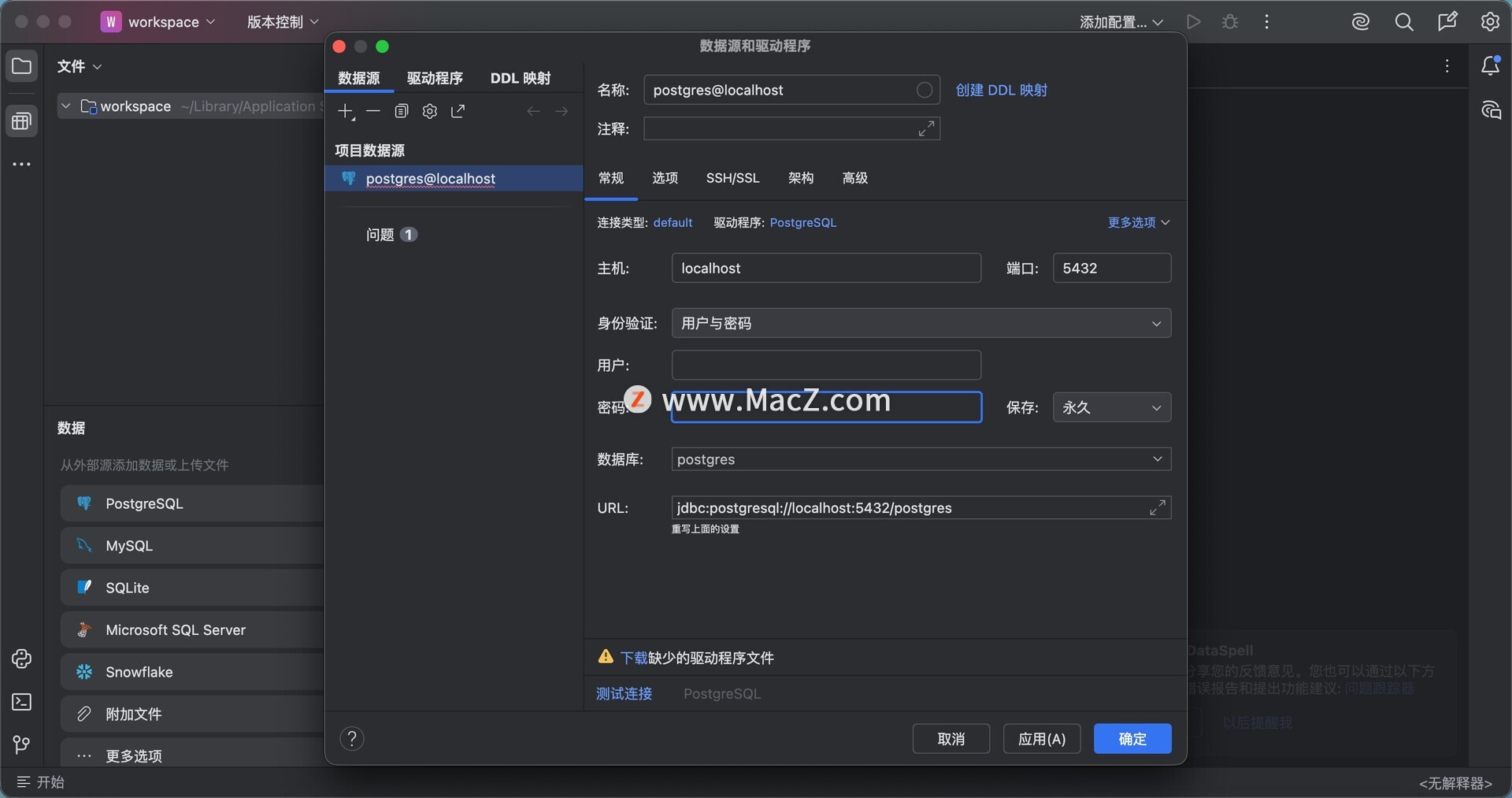Open the 文件 view dropdown

click(80, 66)
